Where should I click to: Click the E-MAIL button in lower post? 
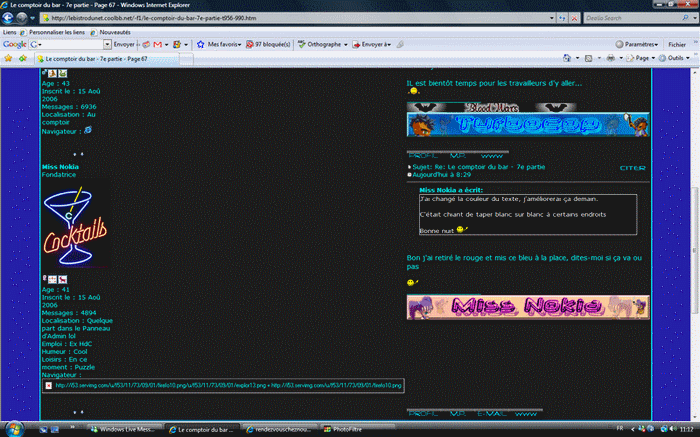491,414
